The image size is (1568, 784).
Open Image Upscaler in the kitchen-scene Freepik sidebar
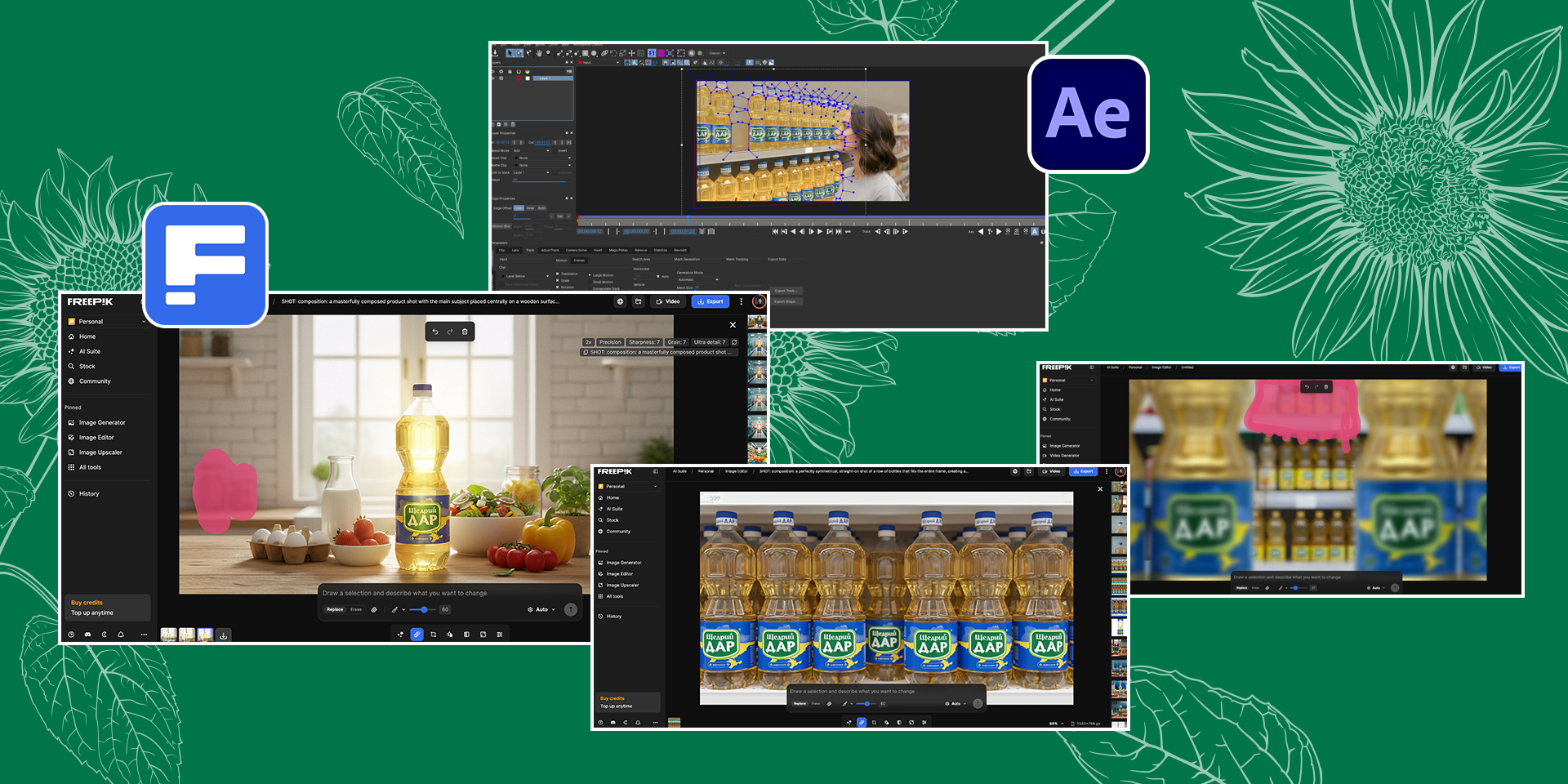[x=100, y=452]
